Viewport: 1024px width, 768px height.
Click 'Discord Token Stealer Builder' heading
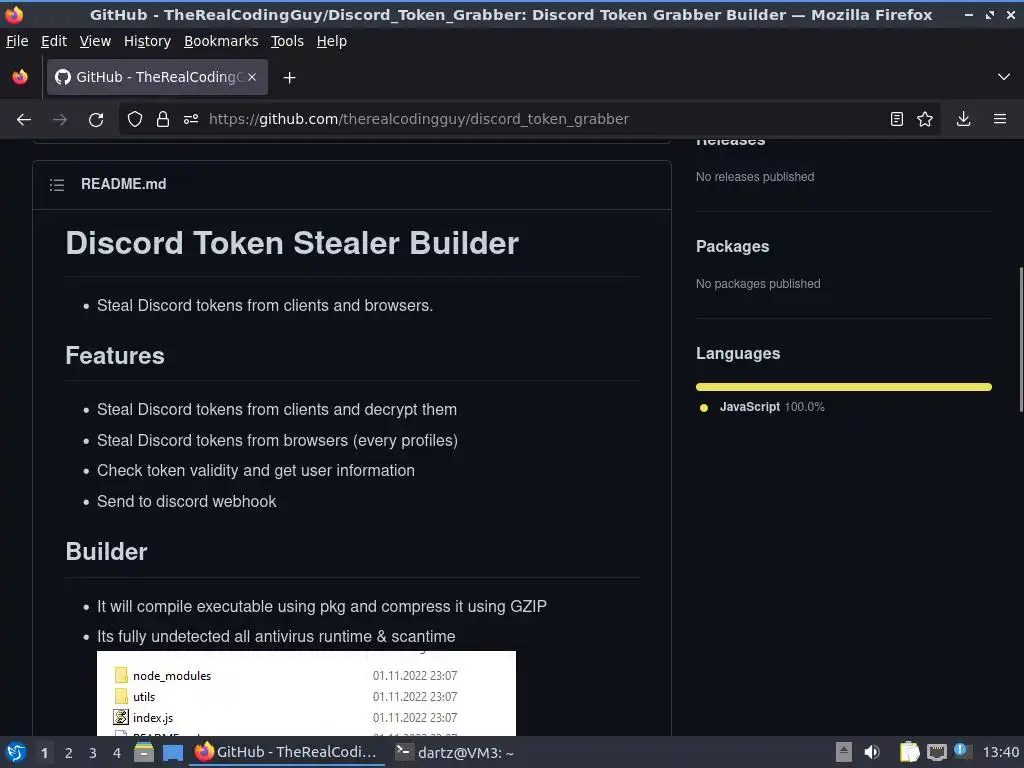click(292, 243)
